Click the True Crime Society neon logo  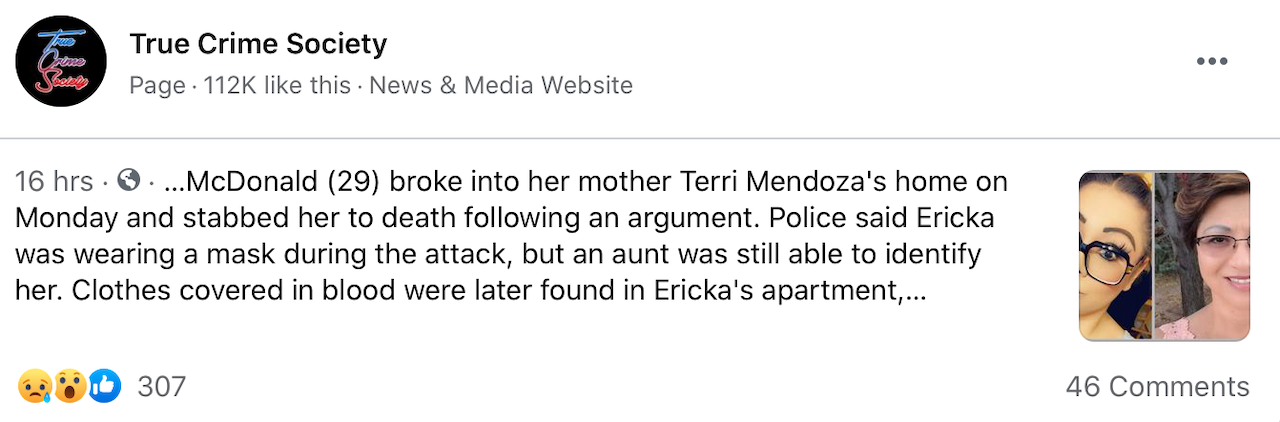click(x=61, y=62)
